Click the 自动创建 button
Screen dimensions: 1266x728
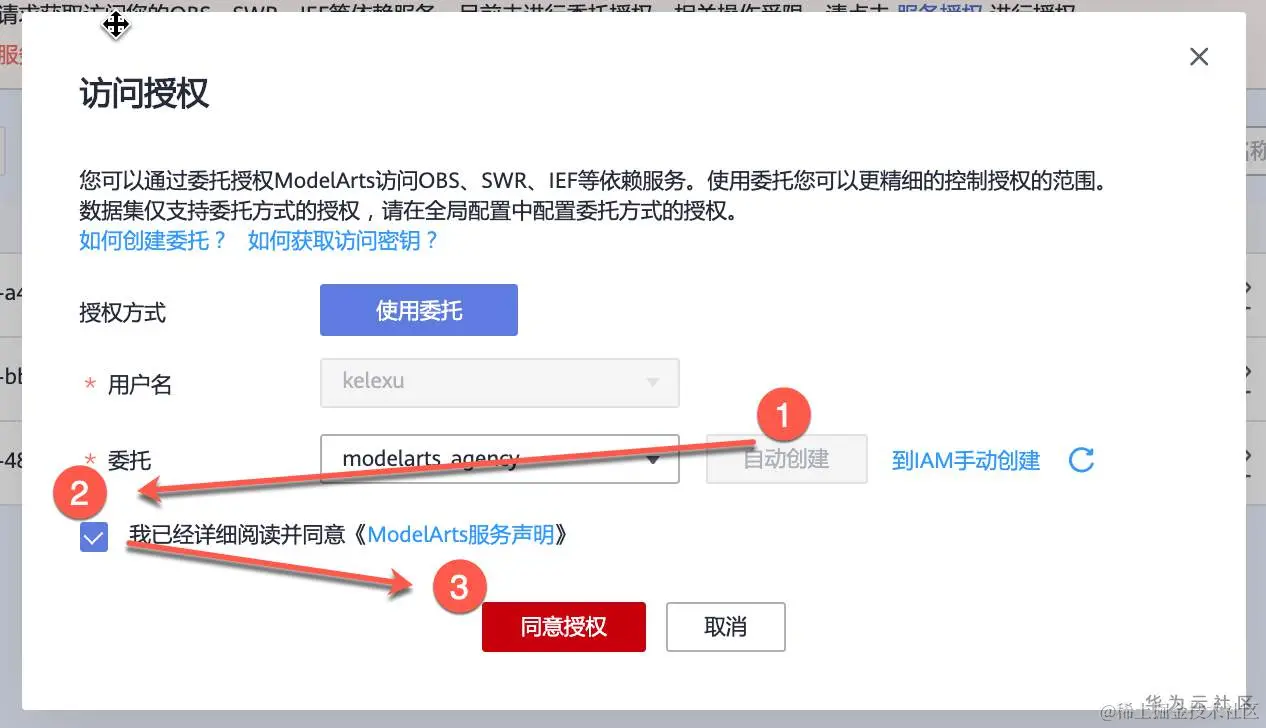[786, 459]
